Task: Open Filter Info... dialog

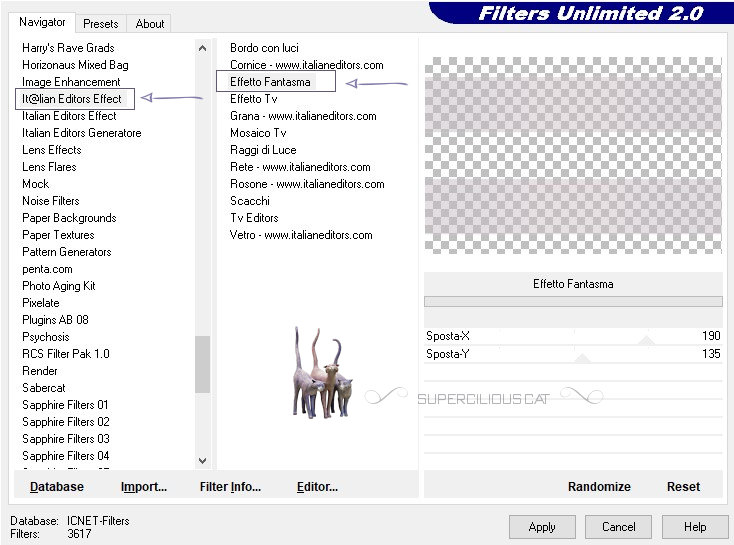Action: click(230, 487)
